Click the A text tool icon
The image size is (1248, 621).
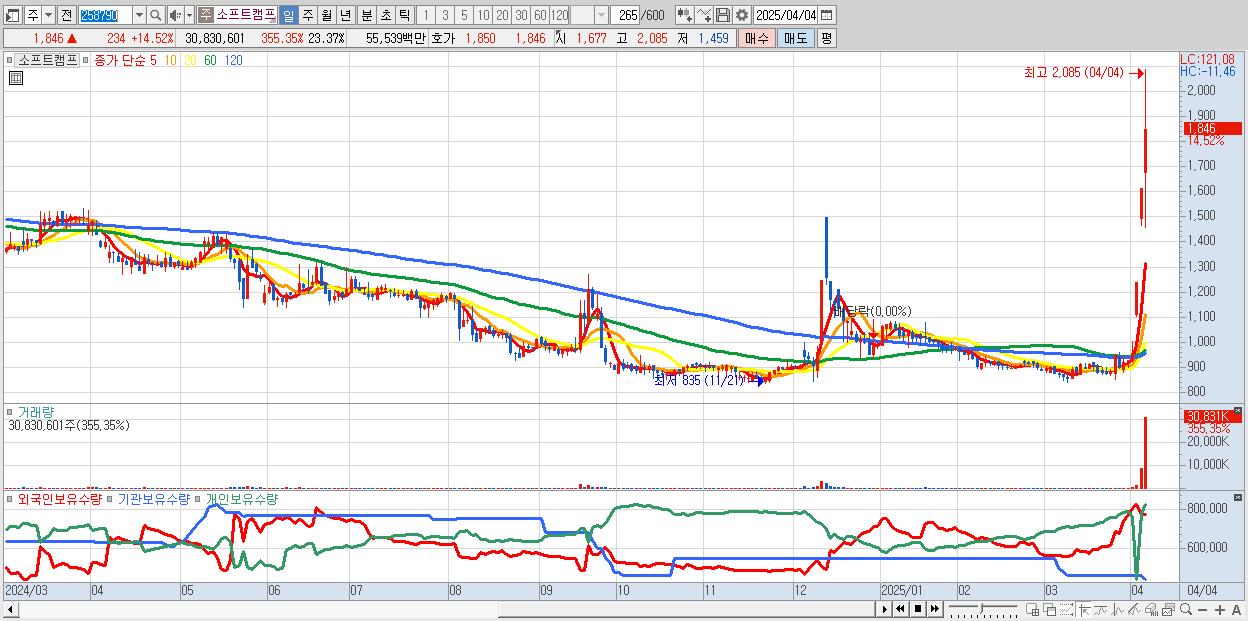[x=1236, y=610]
